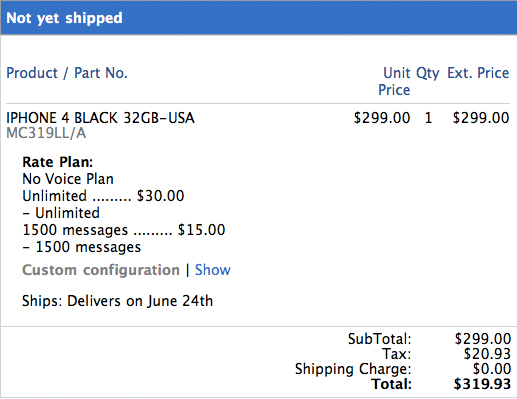This screenshot has height=399, width=517.
Task: Click the Delivers on June 24th text
Action: (140, 301)
